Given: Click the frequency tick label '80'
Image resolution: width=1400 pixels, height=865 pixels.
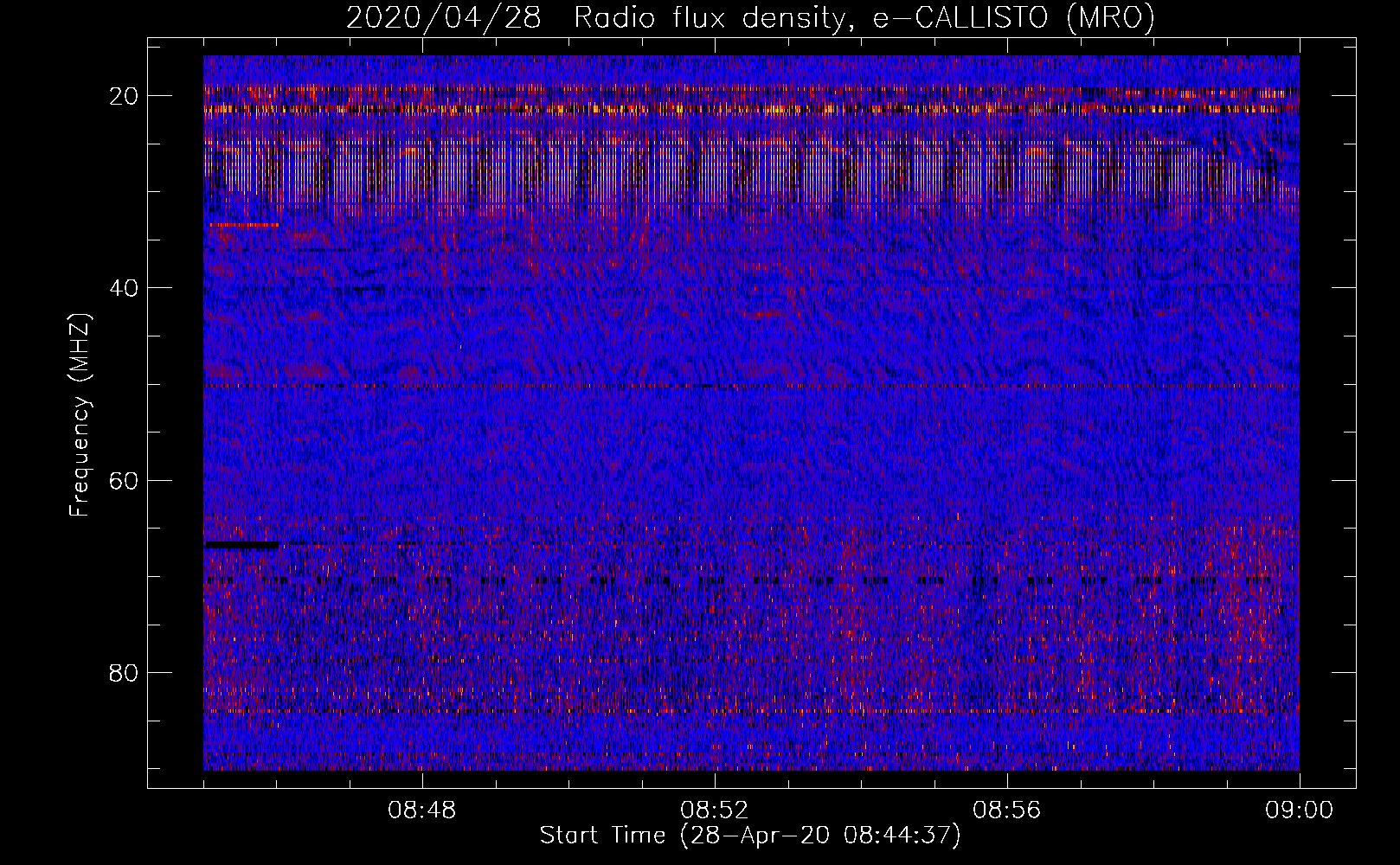Looking at the screenshot, I should tap(125, 672).
